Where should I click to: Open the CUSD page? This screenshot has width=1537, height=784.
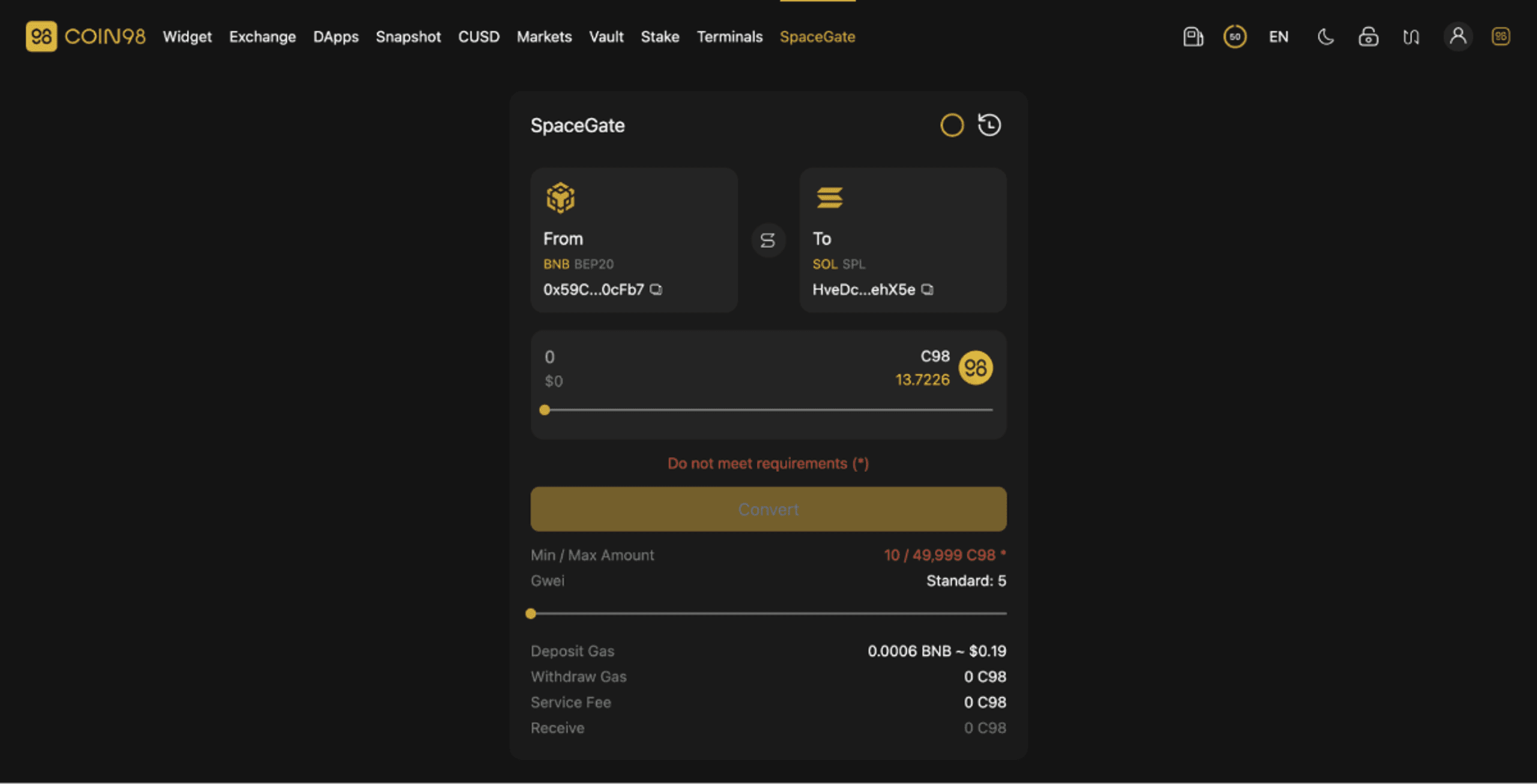coord(479,37)
